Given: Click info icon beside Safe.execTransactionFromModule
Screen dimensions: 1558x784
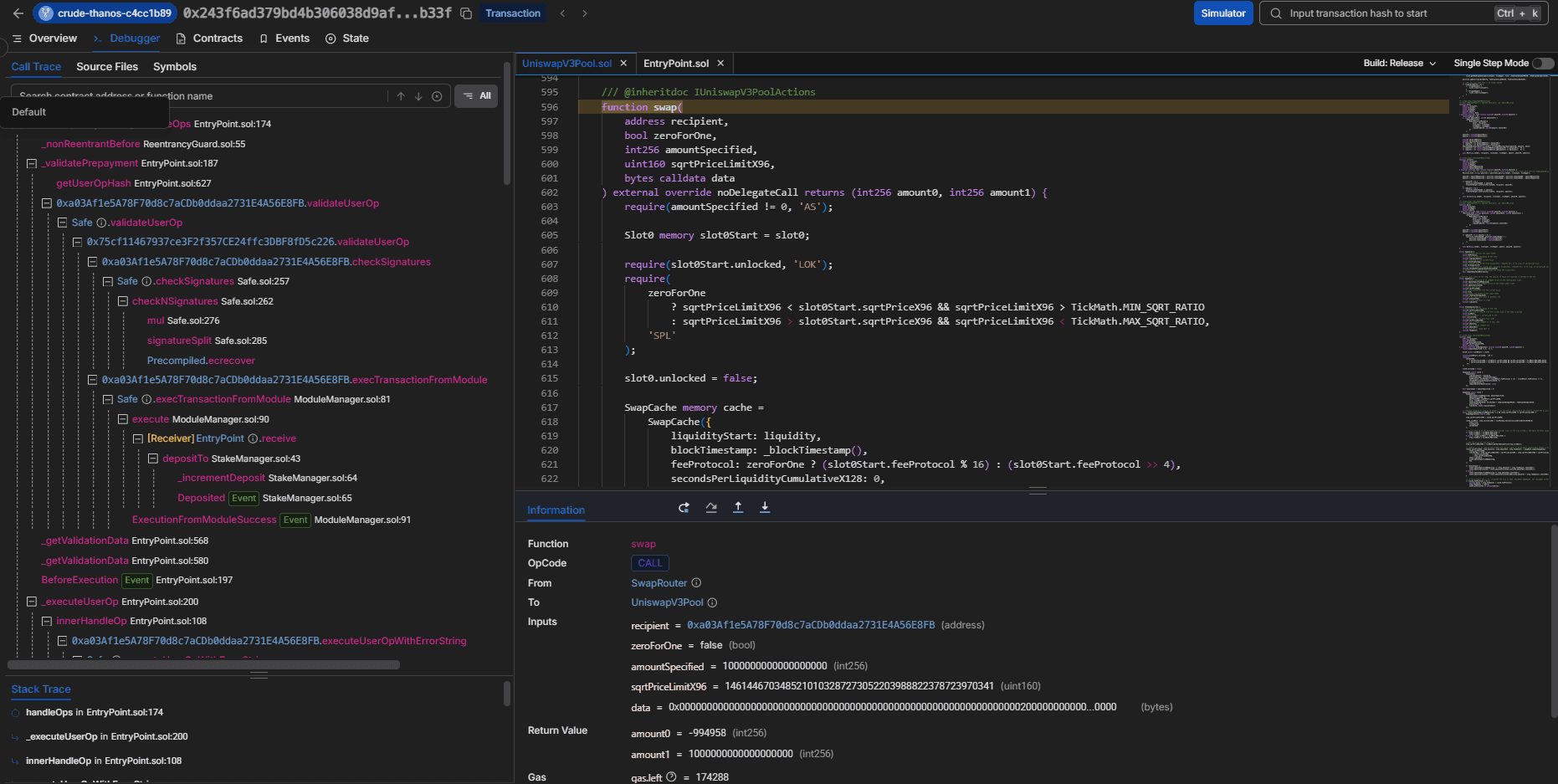Looking at the screenshot, I should (146, 399).
